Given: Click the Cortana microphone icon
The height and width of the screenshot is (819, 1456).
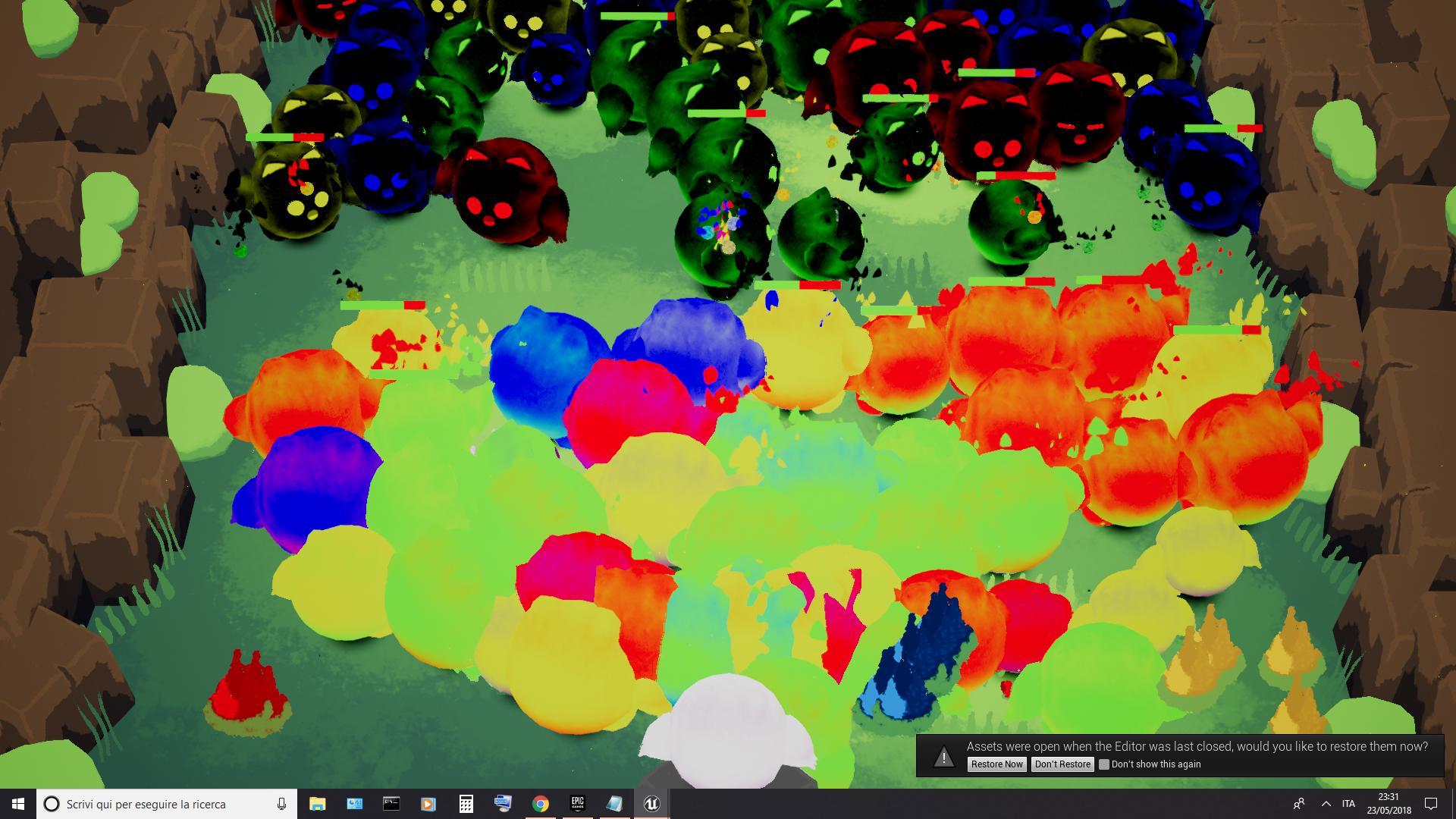Looking at the screenshot, I should click(x=281, y=804).
